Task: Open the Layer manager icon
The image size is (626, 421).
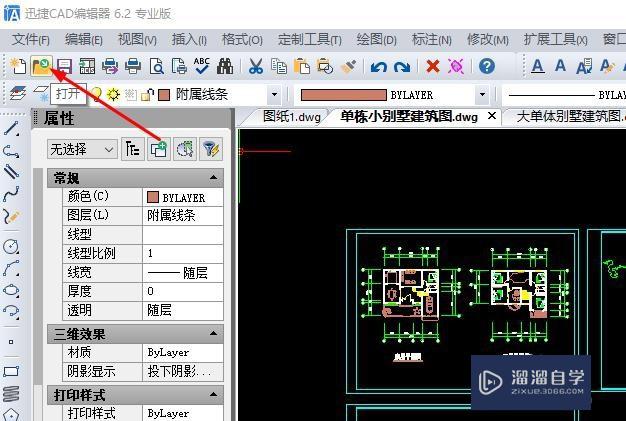Action: [x=18, y=94]
